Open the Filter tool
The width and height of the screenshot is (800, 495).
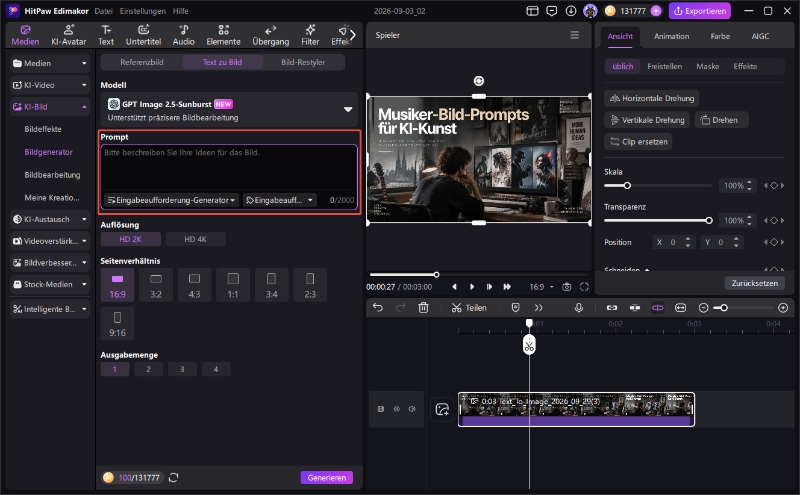point(310,35)
